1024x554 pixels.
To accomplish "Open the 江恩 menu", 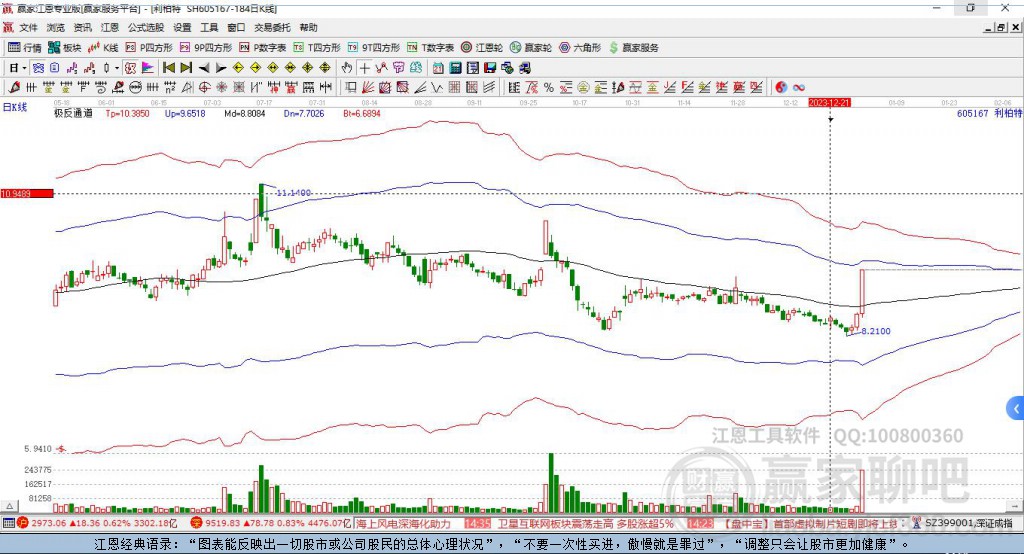I will (110, 27).
